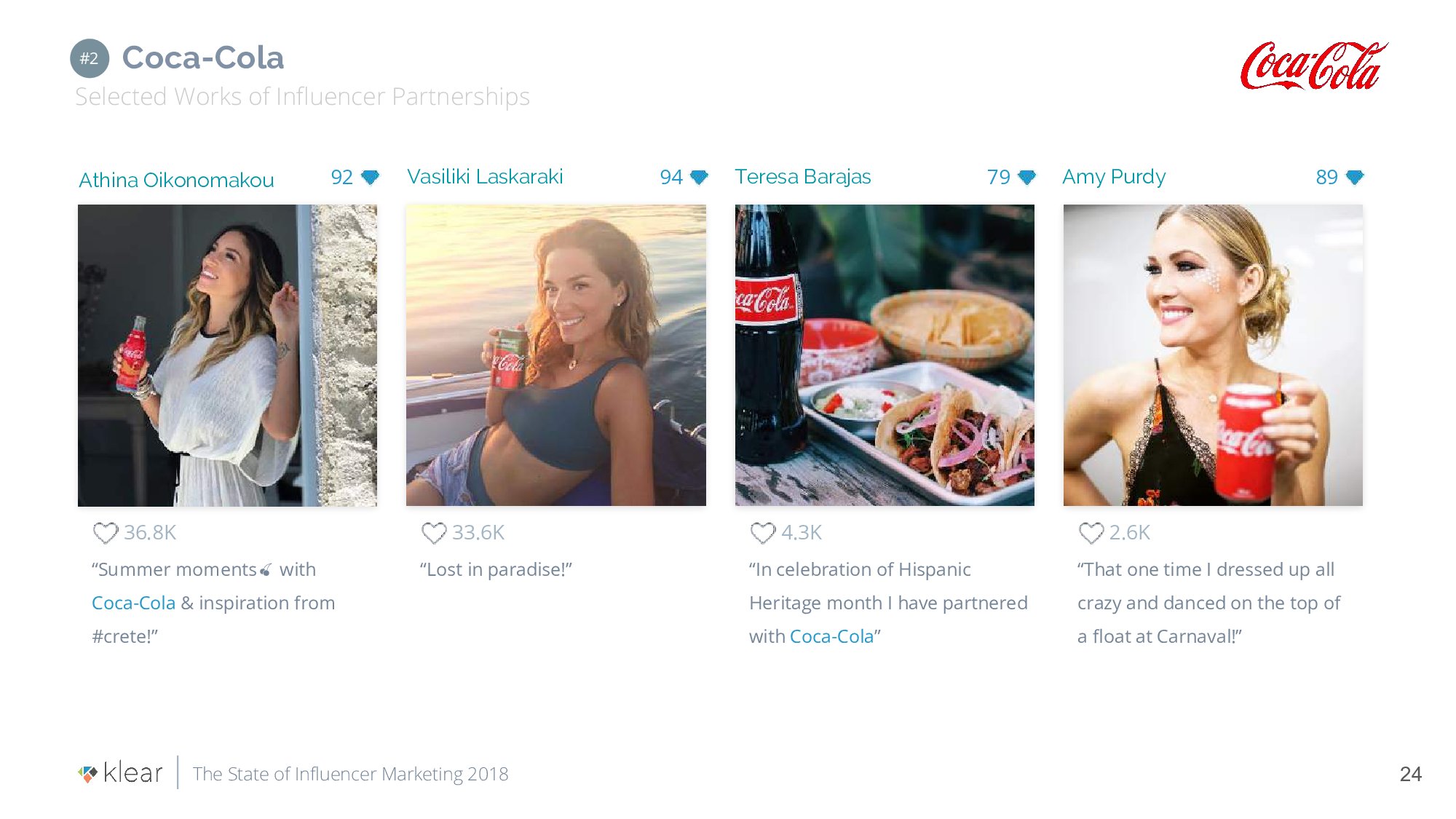Open the photo of Vasiliki on a boat
Screen dimensions: 1456x819
coord(555,355)
